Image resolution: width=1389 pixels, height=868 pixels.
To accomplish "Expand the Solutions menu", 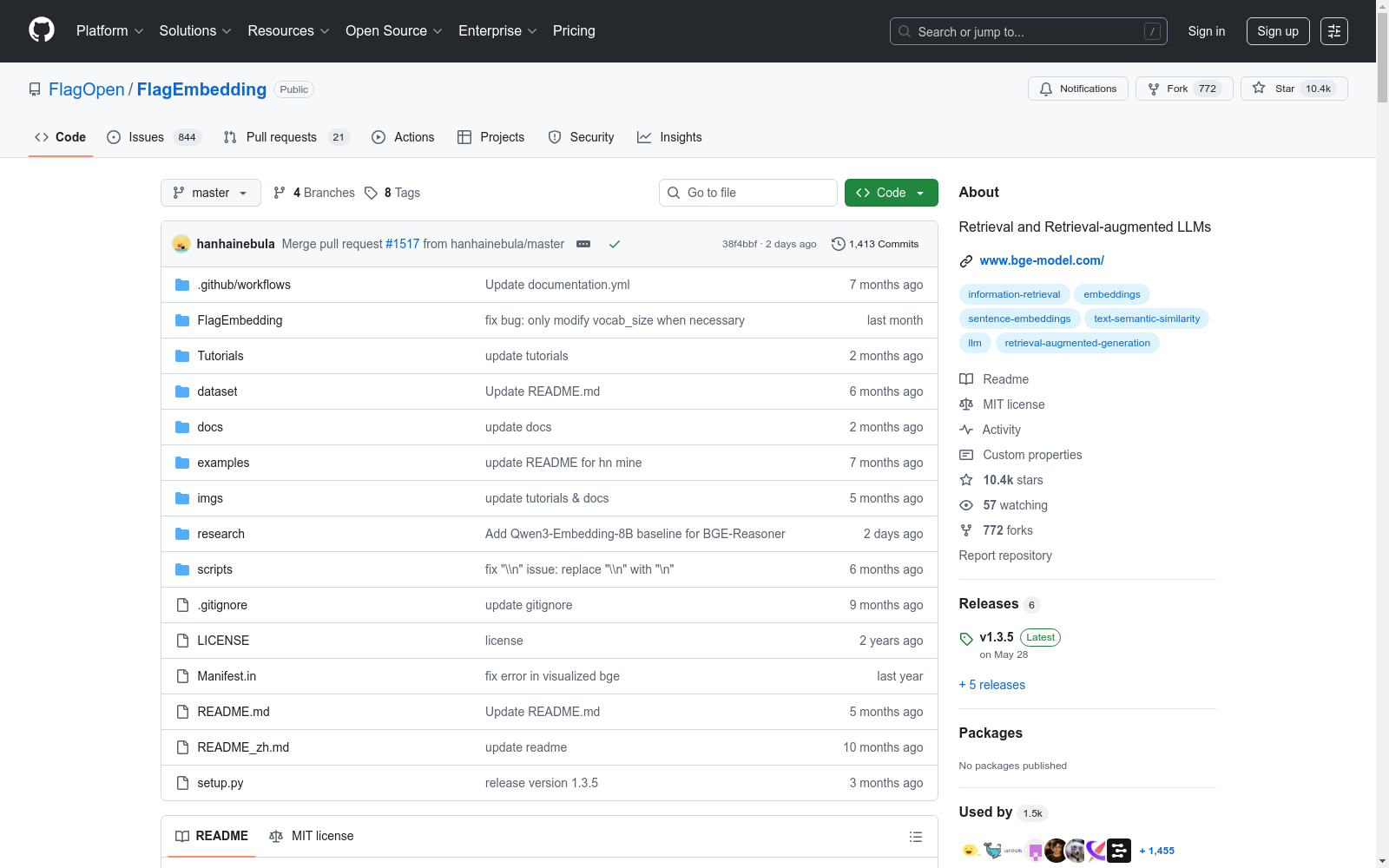I will [195, 31].
